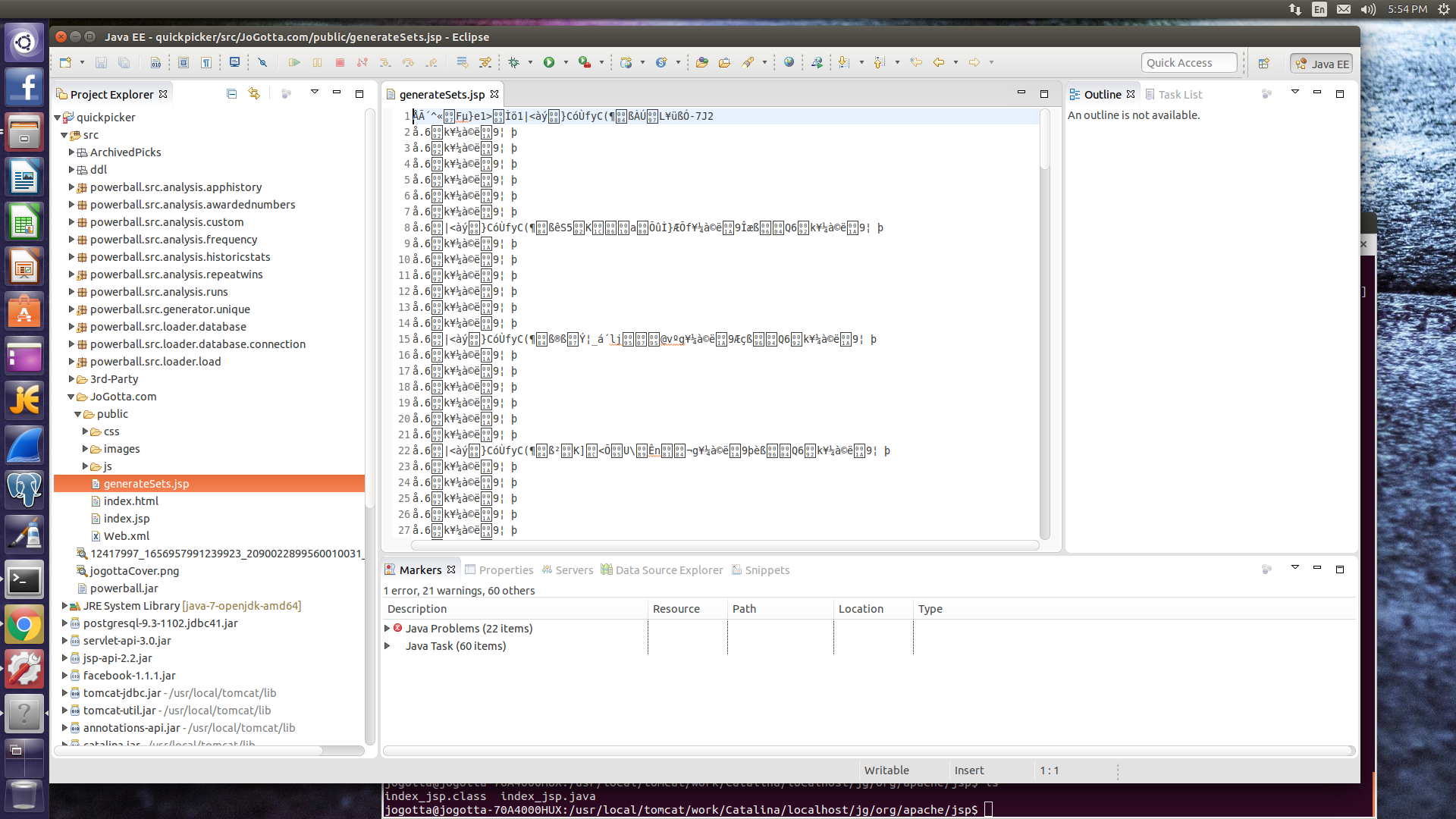Screen dimensions: 1456x819
Task: Open the Run dropdown arrow
Action: click(x=566, y=62)
